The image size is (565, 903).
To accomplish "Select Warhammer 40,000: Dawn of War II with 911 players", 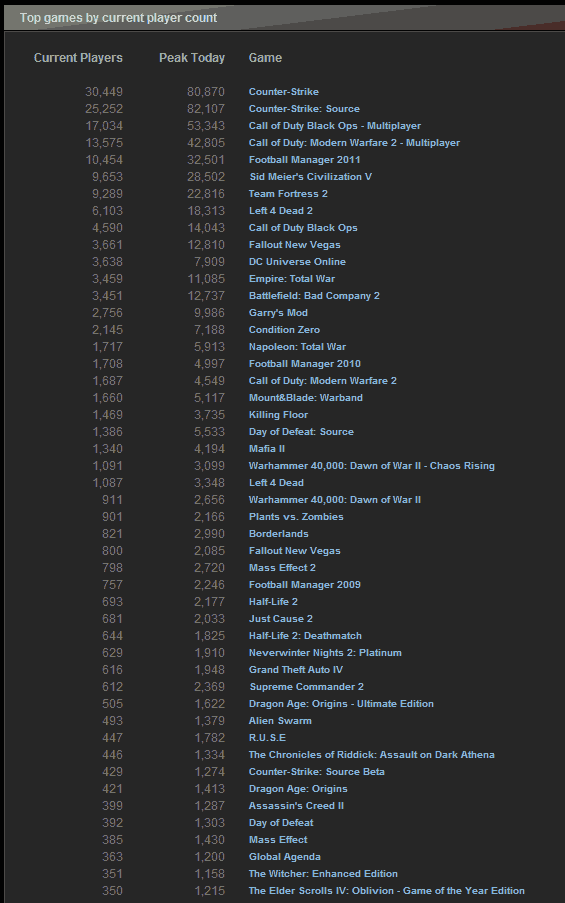I will [x=335, y=499].
